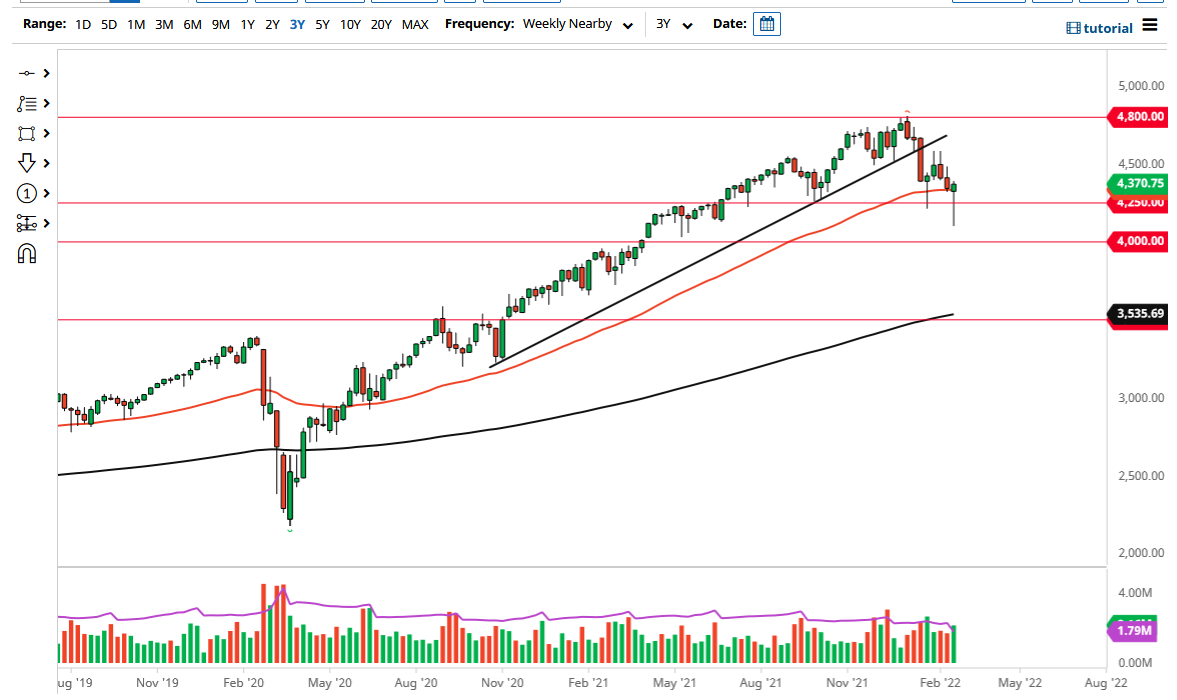Open the hamburger menu
The height and width of the screenshot is (700, 1177).
tap(1149, 27)
